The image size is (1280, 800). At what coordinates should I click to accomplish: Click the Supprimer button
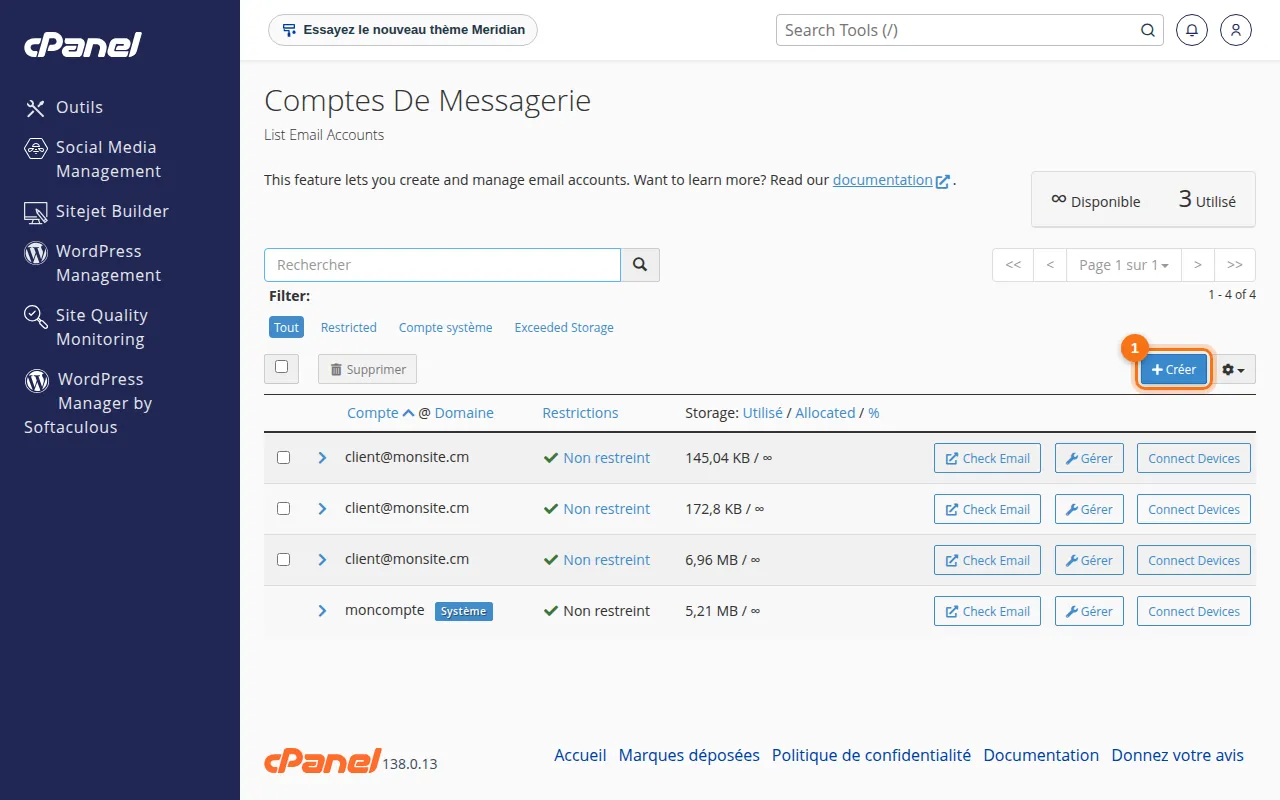point(367,369)
